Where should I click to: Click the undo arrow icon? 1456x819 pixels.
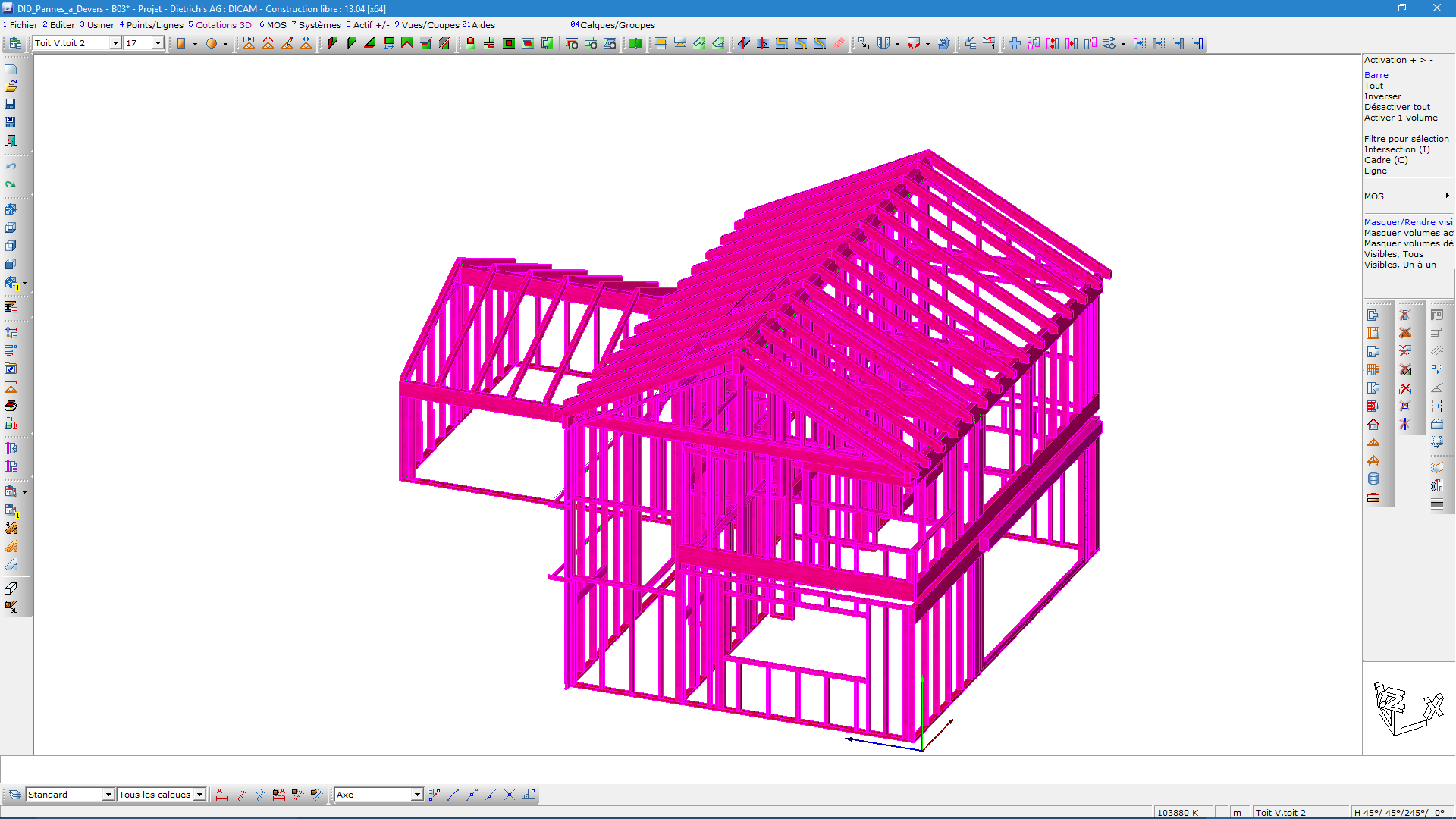(x=11, y=166)
